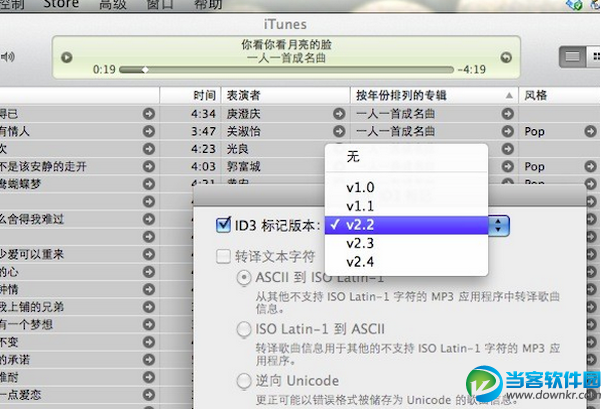Click album arrow in the 4:23 光良 row

pyautogui.click(x=508, y=149)
